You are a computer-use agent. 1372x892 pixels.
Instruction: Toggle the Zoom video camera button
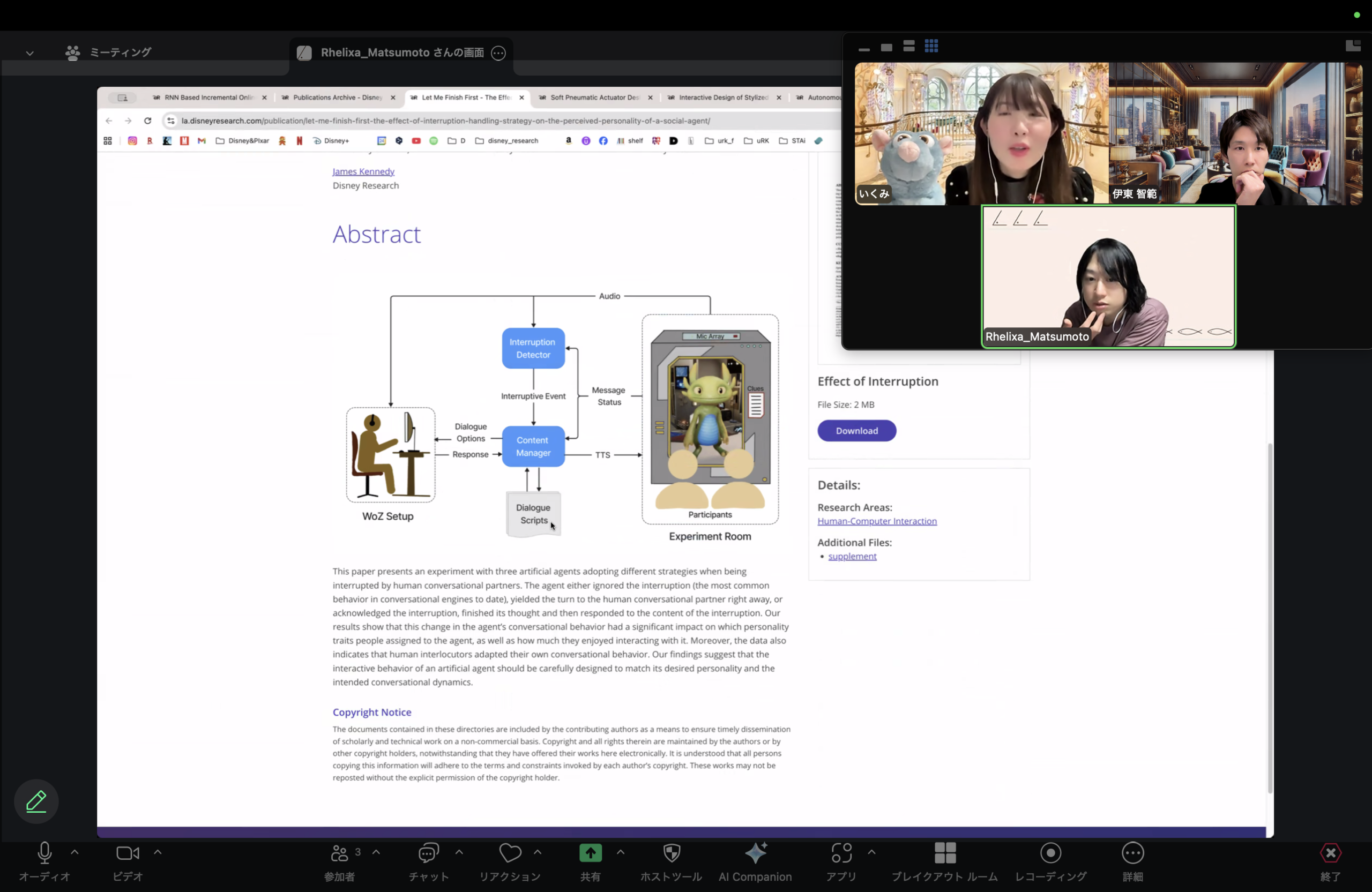pos(128,853)
